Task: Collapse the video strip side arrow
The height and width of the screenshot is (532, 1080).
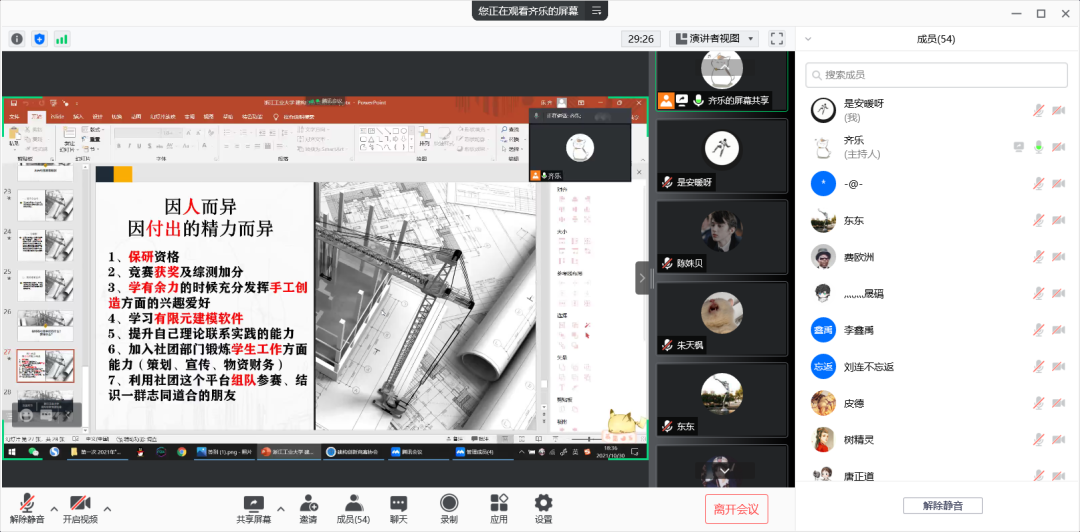Action: point(642,278)
